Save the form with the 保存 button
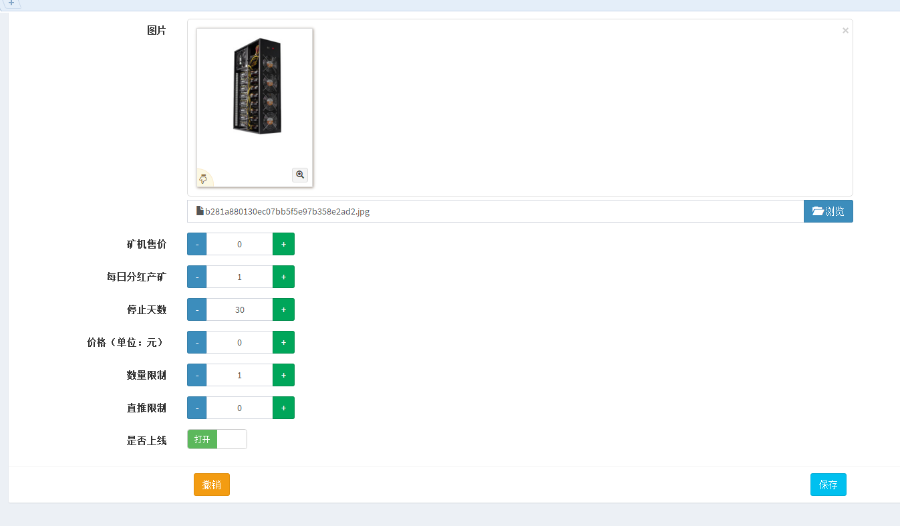The image size is (900, 526). (828, 485)
